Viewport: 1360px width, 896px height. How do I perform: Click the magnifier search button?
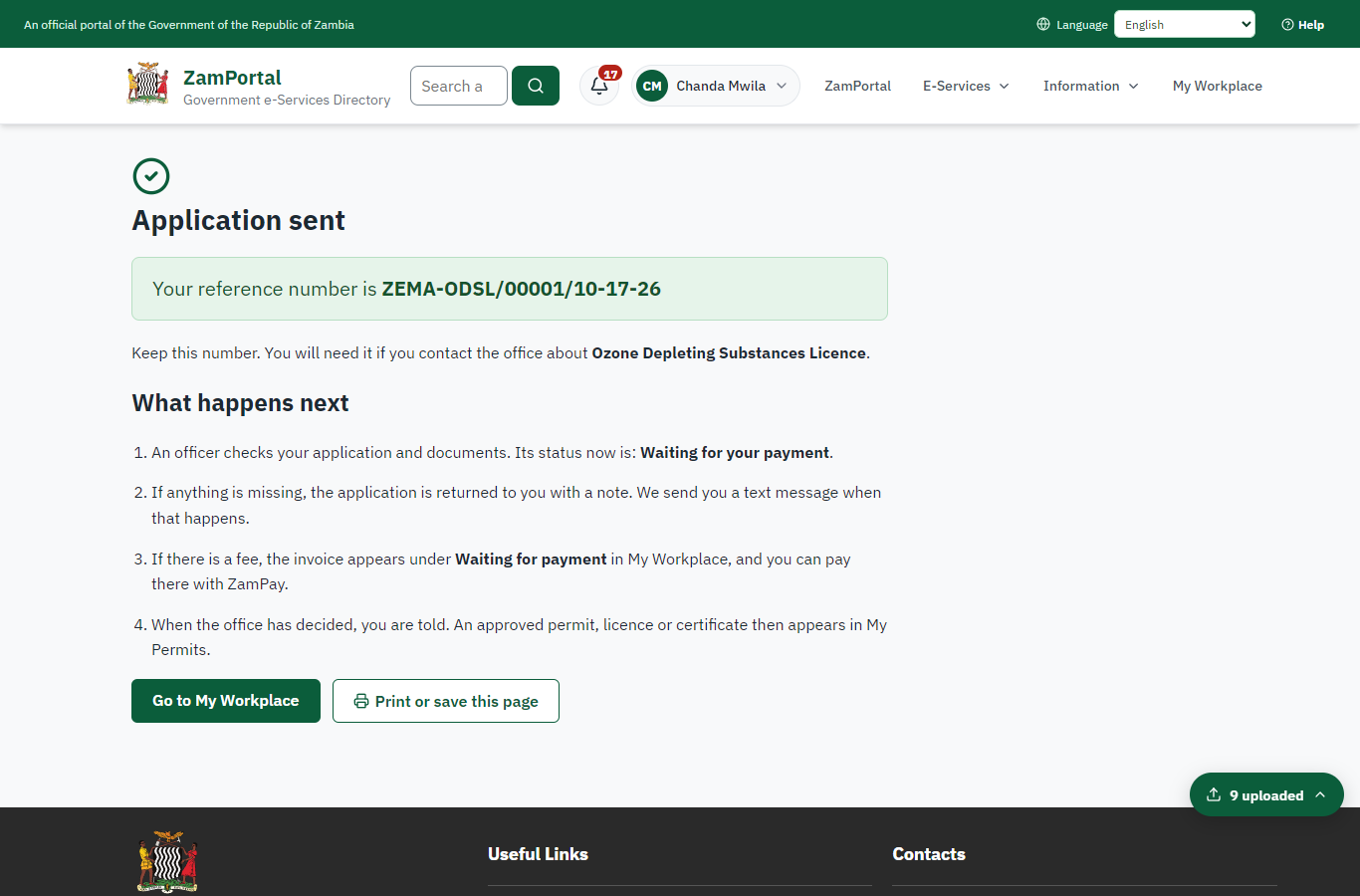point(536,86)
